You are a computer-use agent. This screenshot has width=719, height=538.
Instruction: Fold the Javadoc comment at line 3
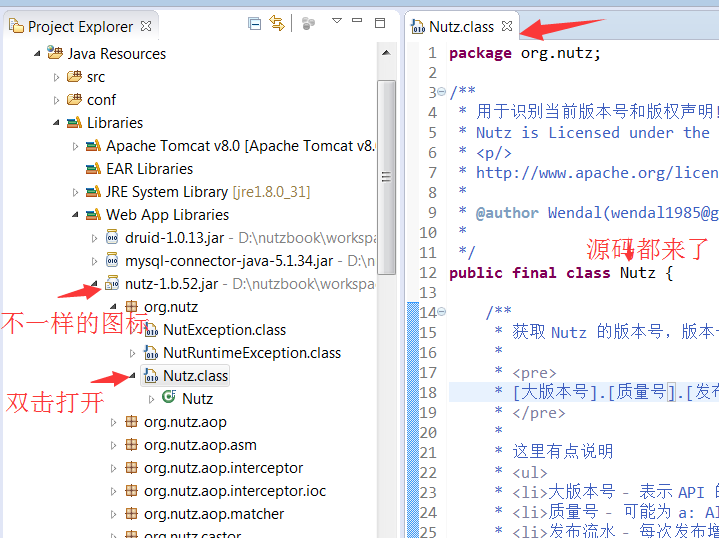(x=441, y=92)
